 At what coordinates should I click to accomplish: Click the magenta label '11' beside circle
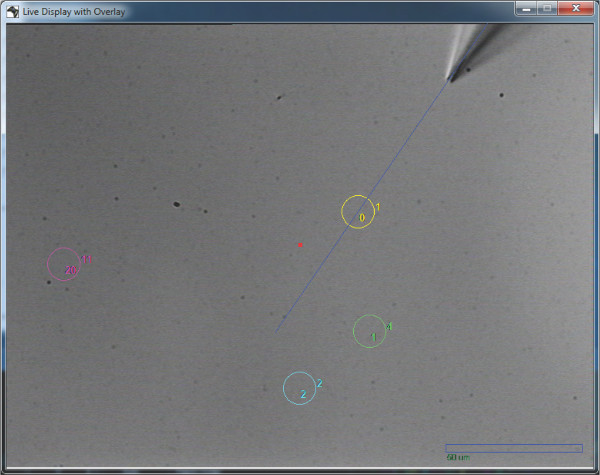(86, 260)
